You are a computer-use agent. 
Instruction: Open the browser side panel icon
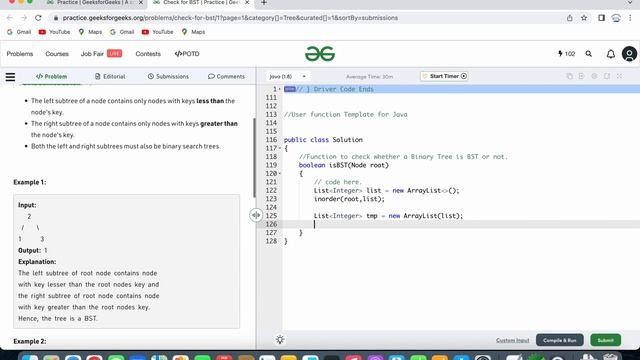[601, 18]
